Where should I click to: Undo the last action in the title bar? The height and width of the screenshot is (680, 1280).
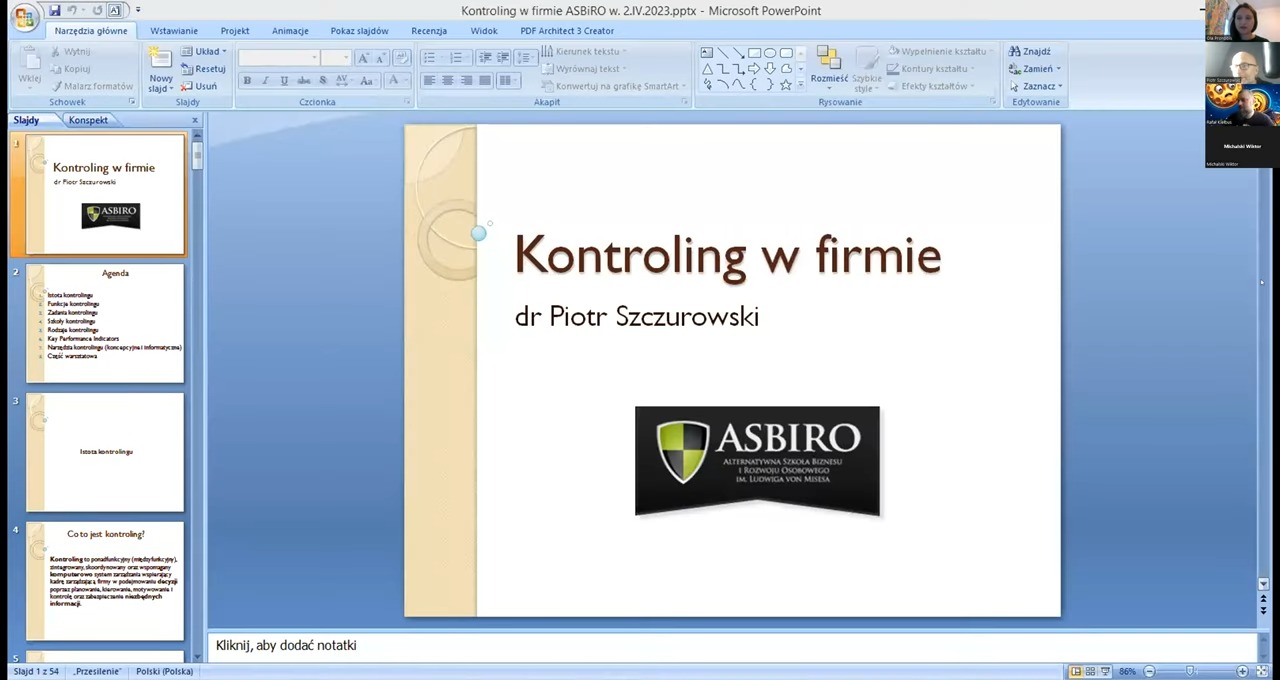click(x=71, y=10)
